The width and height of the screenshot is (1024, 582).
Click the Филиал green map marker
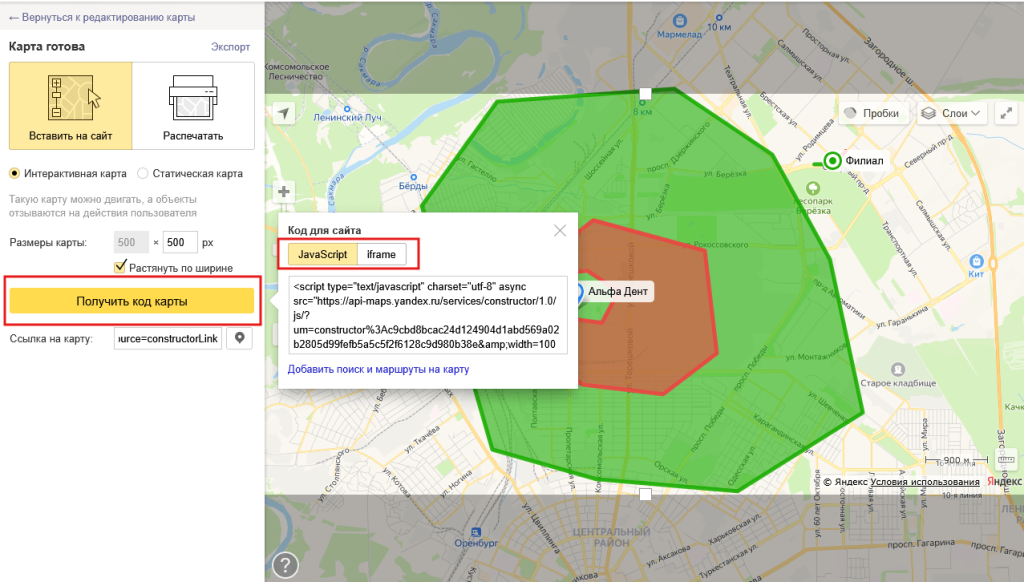coord(831,160)
